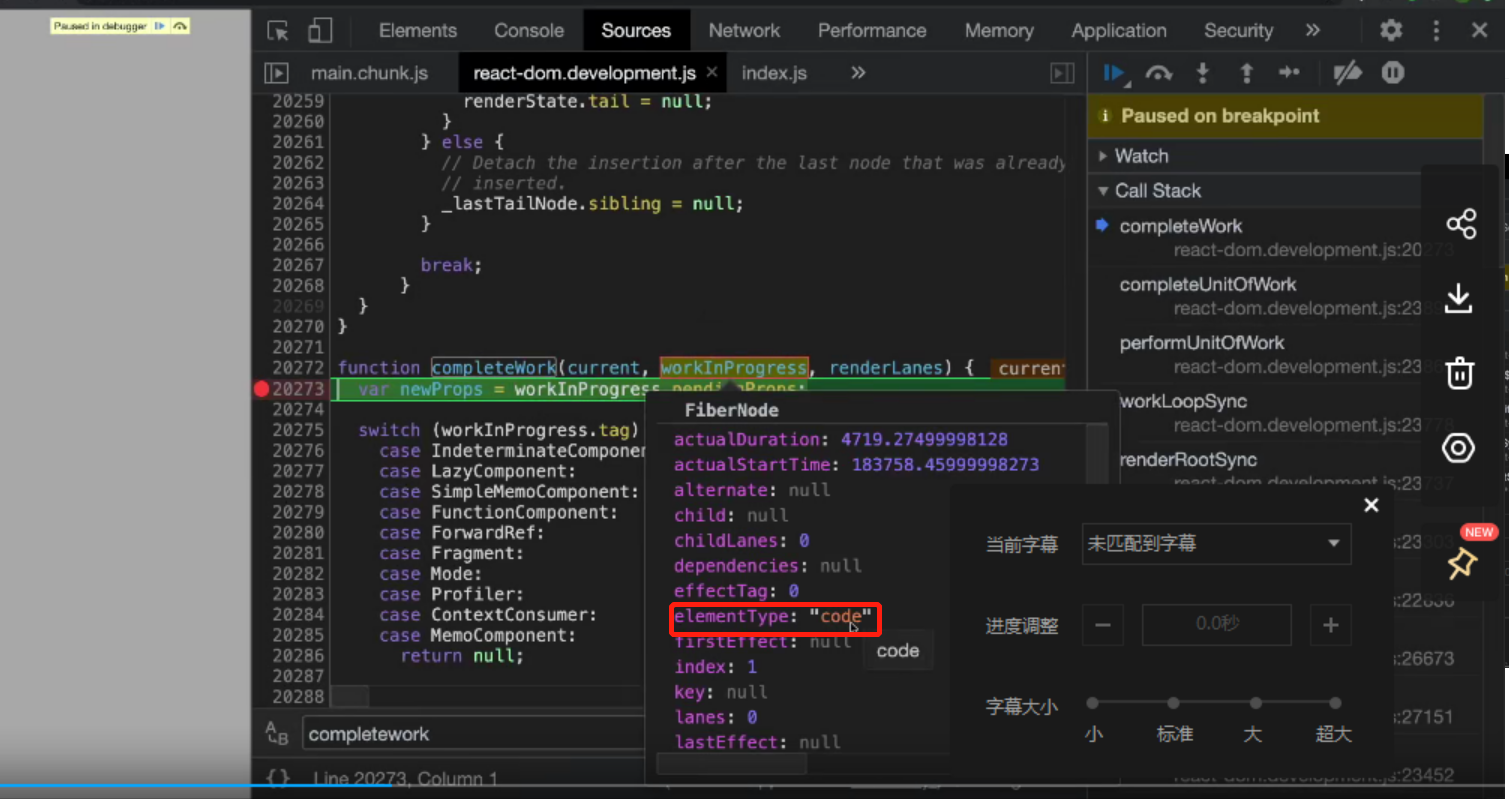The height and width of the screenshot is (799, 1509).
Task: Click the trash delete icon in side panel
Action: click(1459, 373)
